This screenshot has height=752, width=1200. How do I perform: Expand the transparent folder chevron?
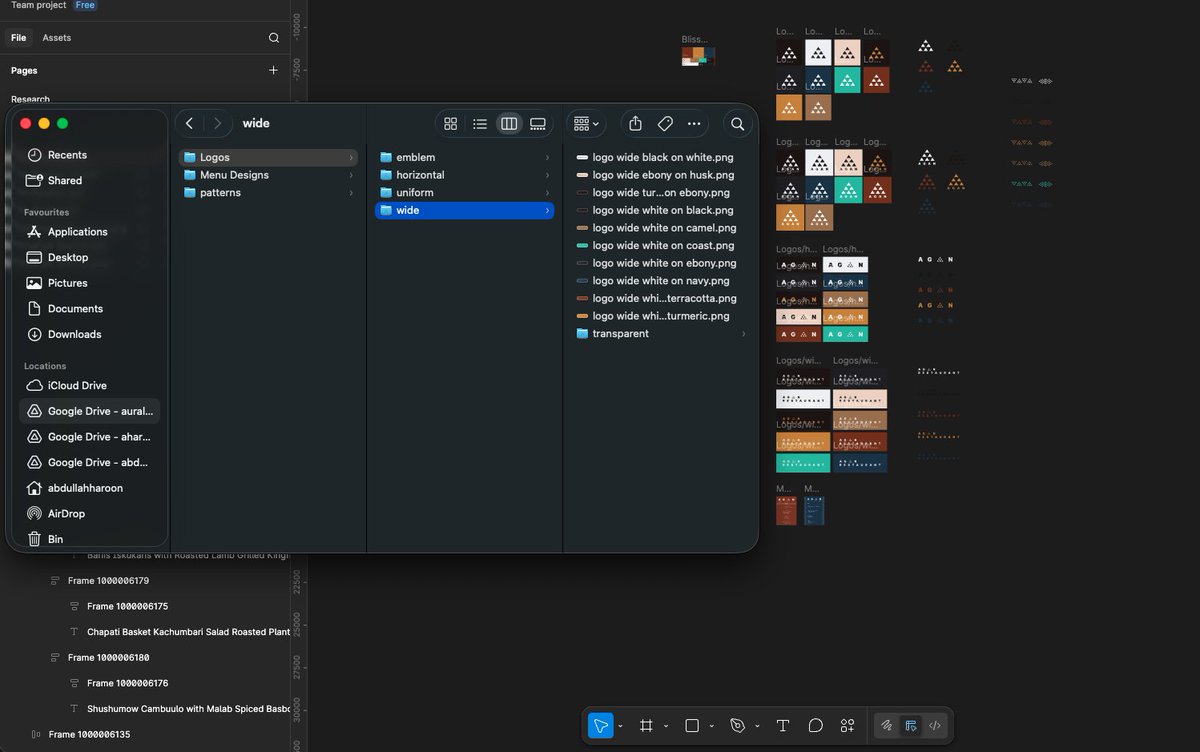coord(743,334)
